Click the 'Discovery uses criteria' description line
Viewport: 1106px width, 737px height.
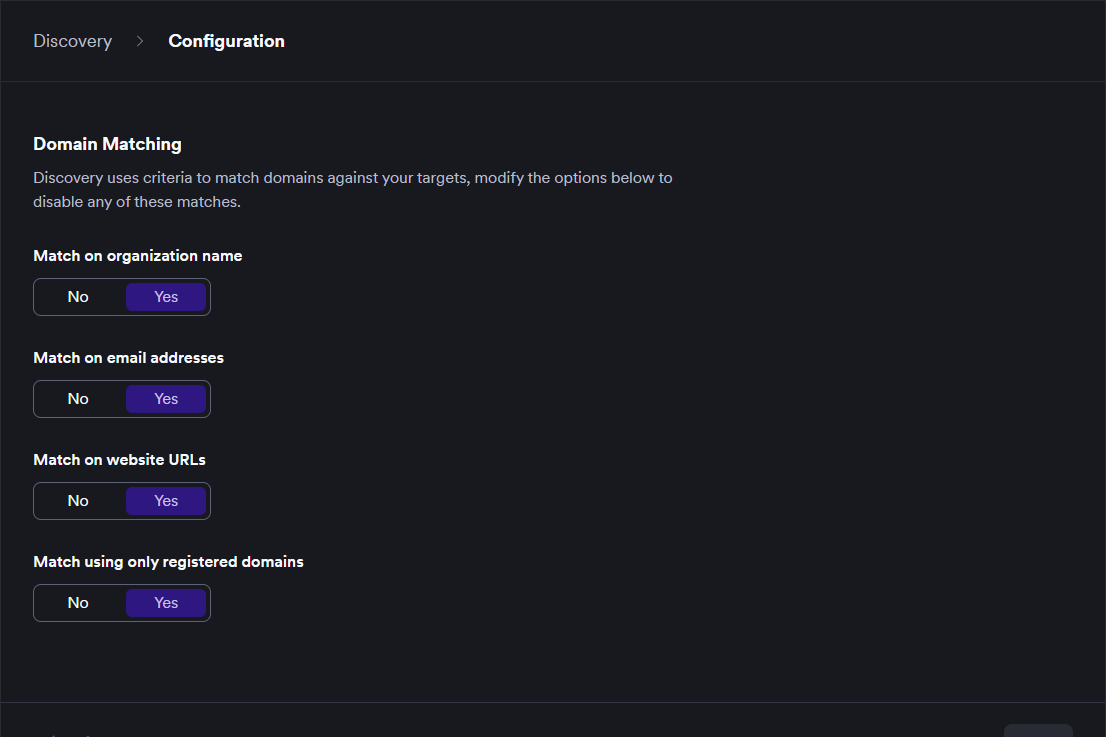(352, 178)
